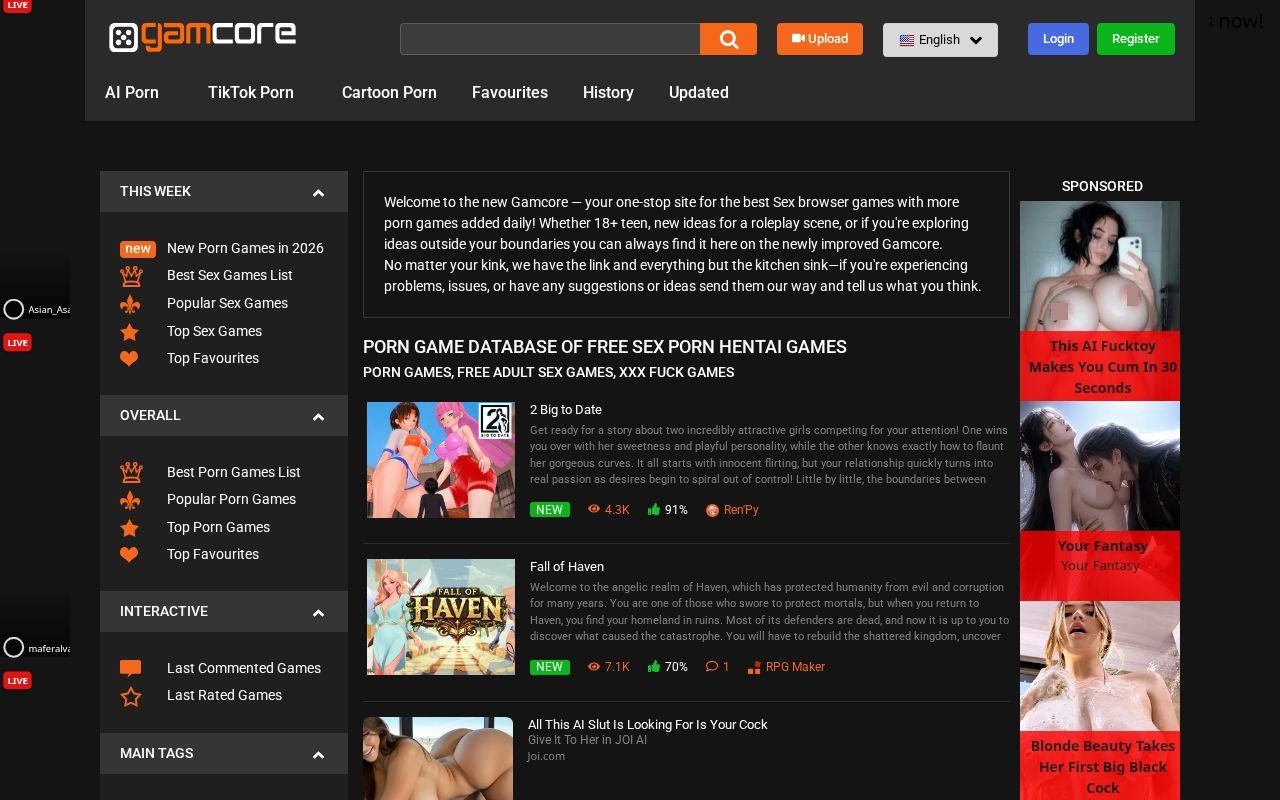Image resolution: width=1280 pixels, height=800 pixels.
Task: Open the Fall of Haven thumbnail
Action: pos(441,617)
